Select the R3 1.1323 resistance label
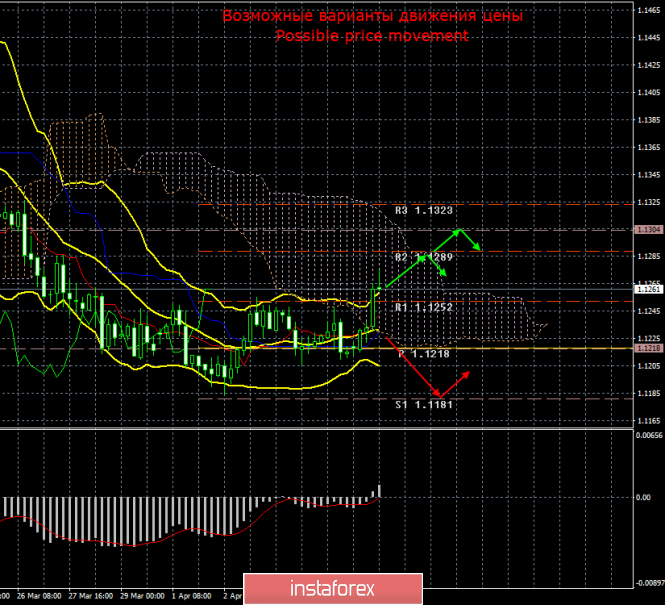This screenshot has width=665, height=605. coord(424,211)
